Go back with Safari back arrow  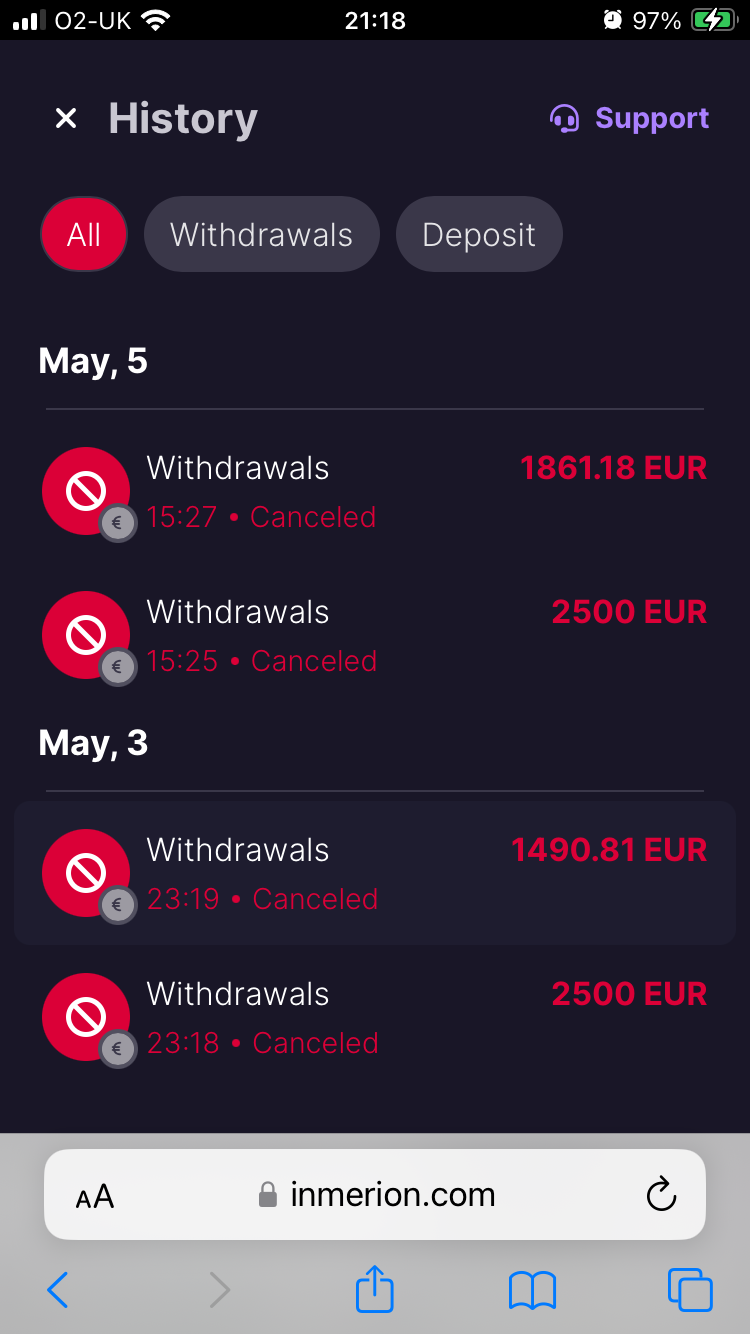[x=58, y=1290]
